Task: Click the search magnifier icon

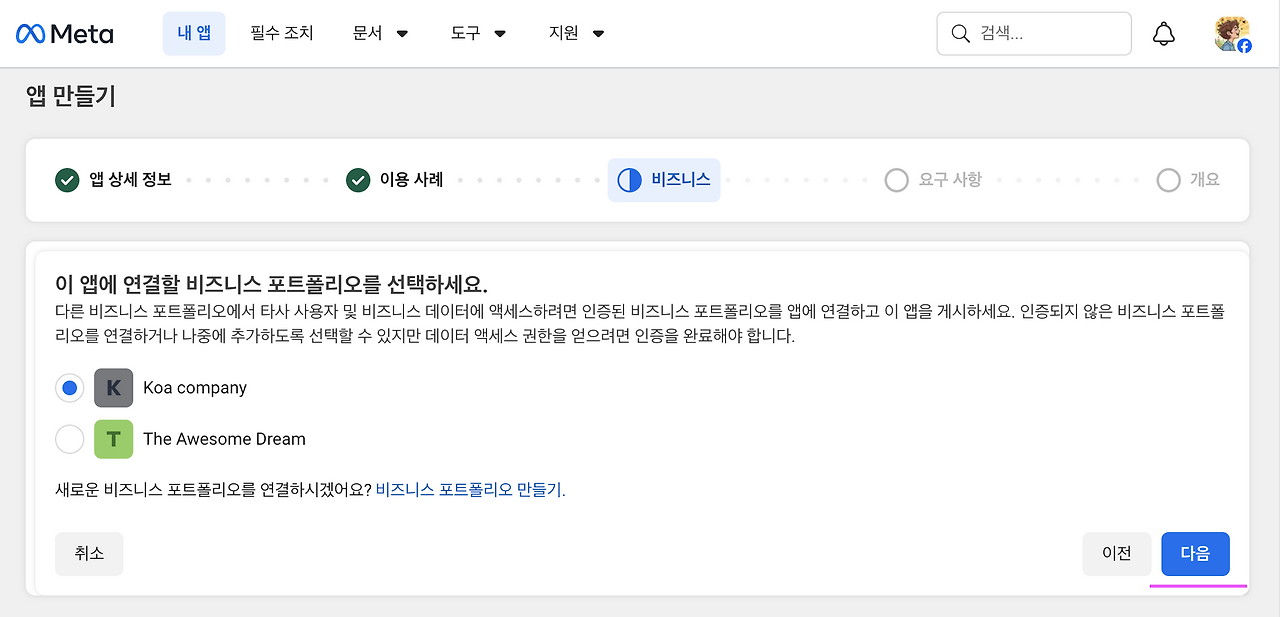Action: pyautogui.click(x=960, y=34)
